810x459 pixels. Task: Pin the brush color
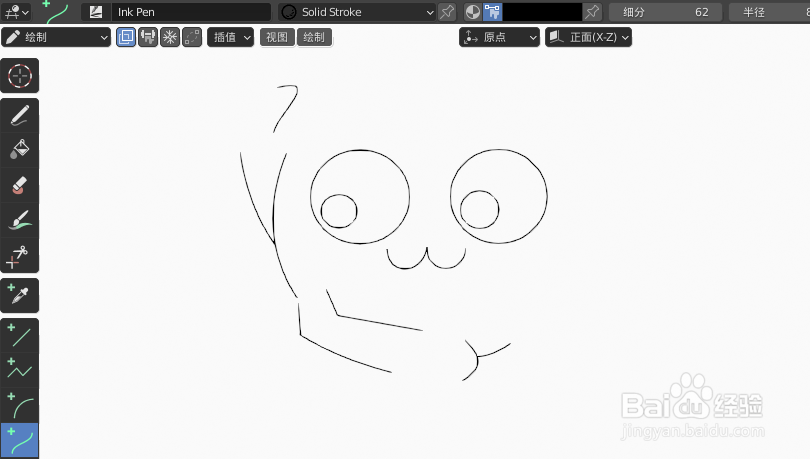[592, 12]
